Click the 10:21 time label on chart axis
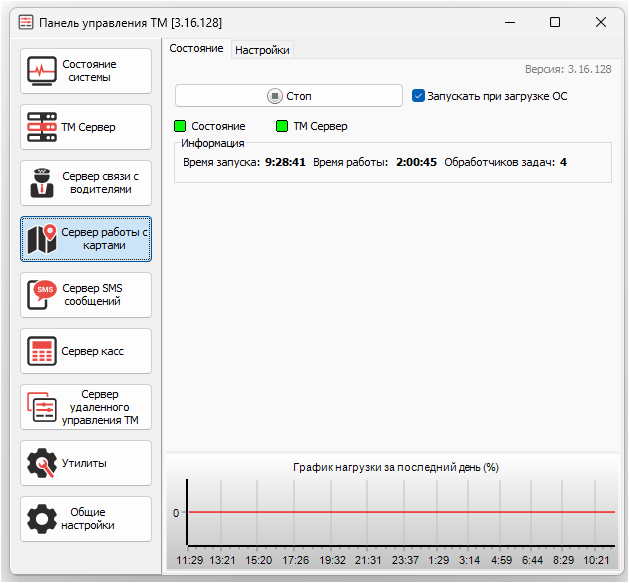The width and height of the screenshot is (629, 583). 596,560
